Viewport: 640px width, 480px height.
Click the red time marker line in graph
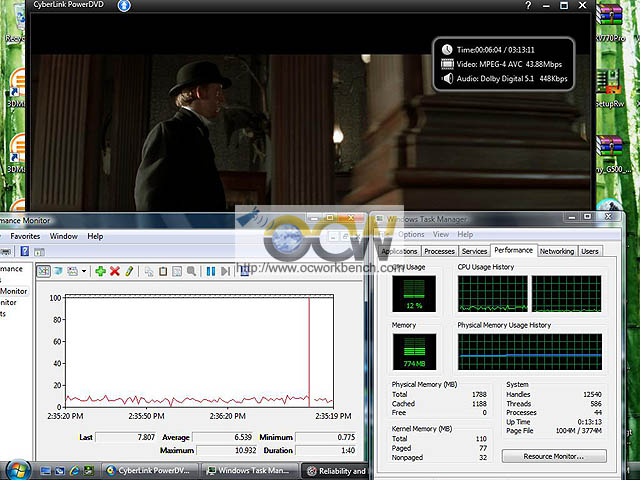pos(309,351)
